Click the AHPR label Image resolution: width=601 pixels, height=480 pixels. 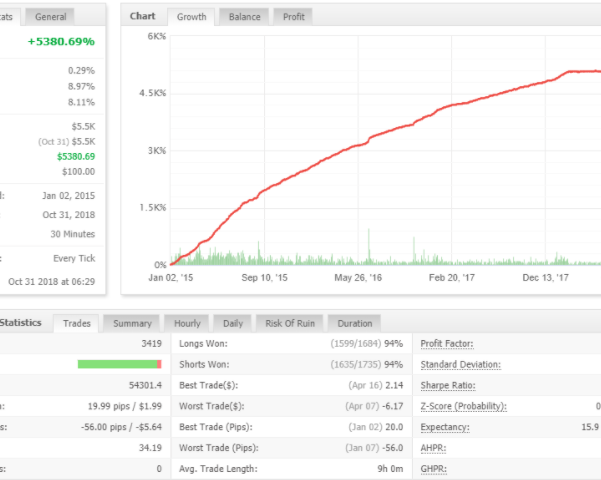coord(434,448)
